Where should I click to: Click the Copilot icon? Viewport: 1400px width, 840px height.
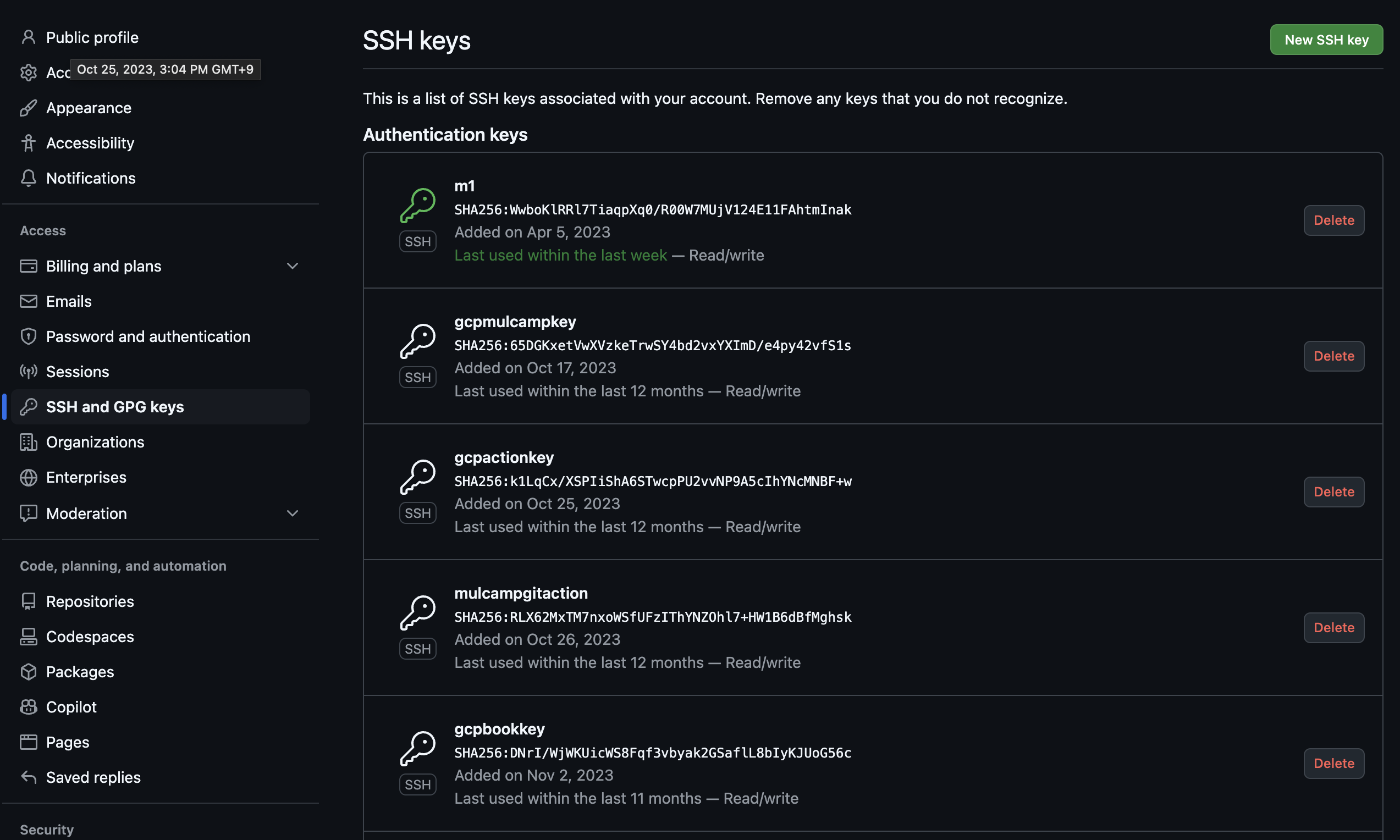click(28, 707)
